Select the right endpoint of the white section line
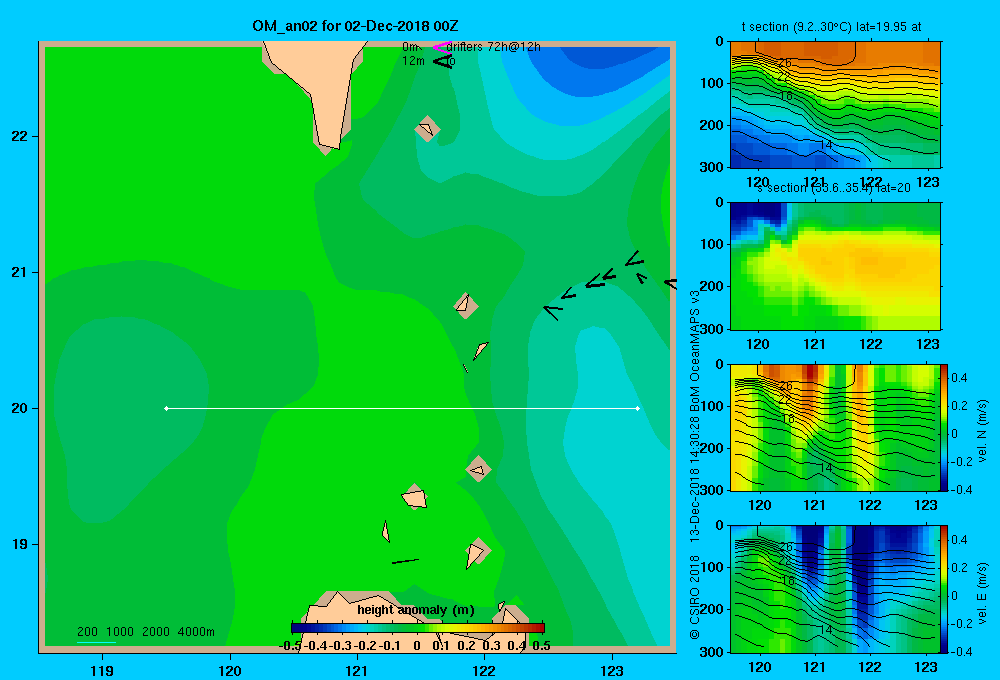The image size is (1000, 680). click(638, 408)
